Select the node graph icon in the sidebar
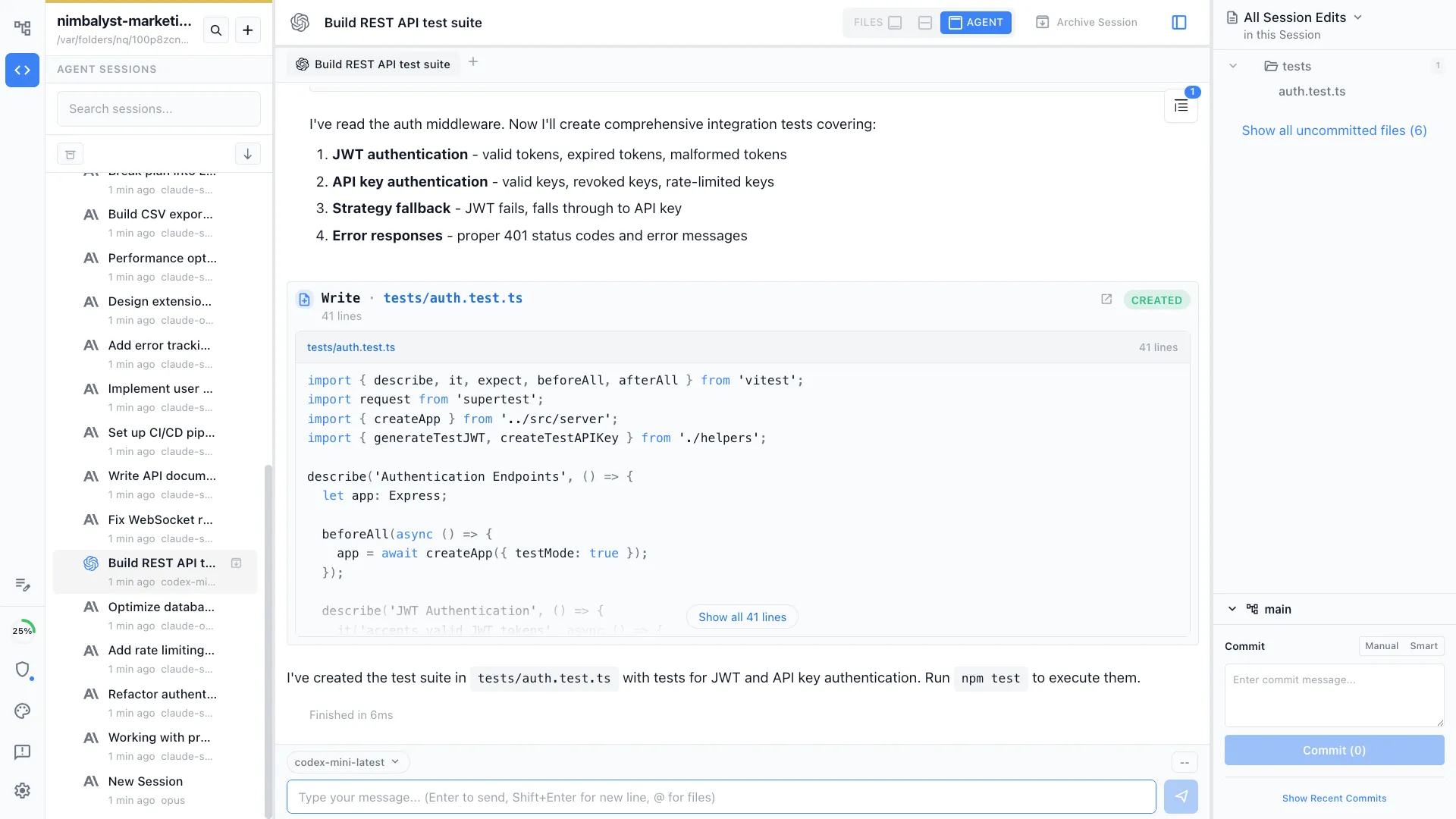Screen dimensions: 1456x819 [22, 27]
